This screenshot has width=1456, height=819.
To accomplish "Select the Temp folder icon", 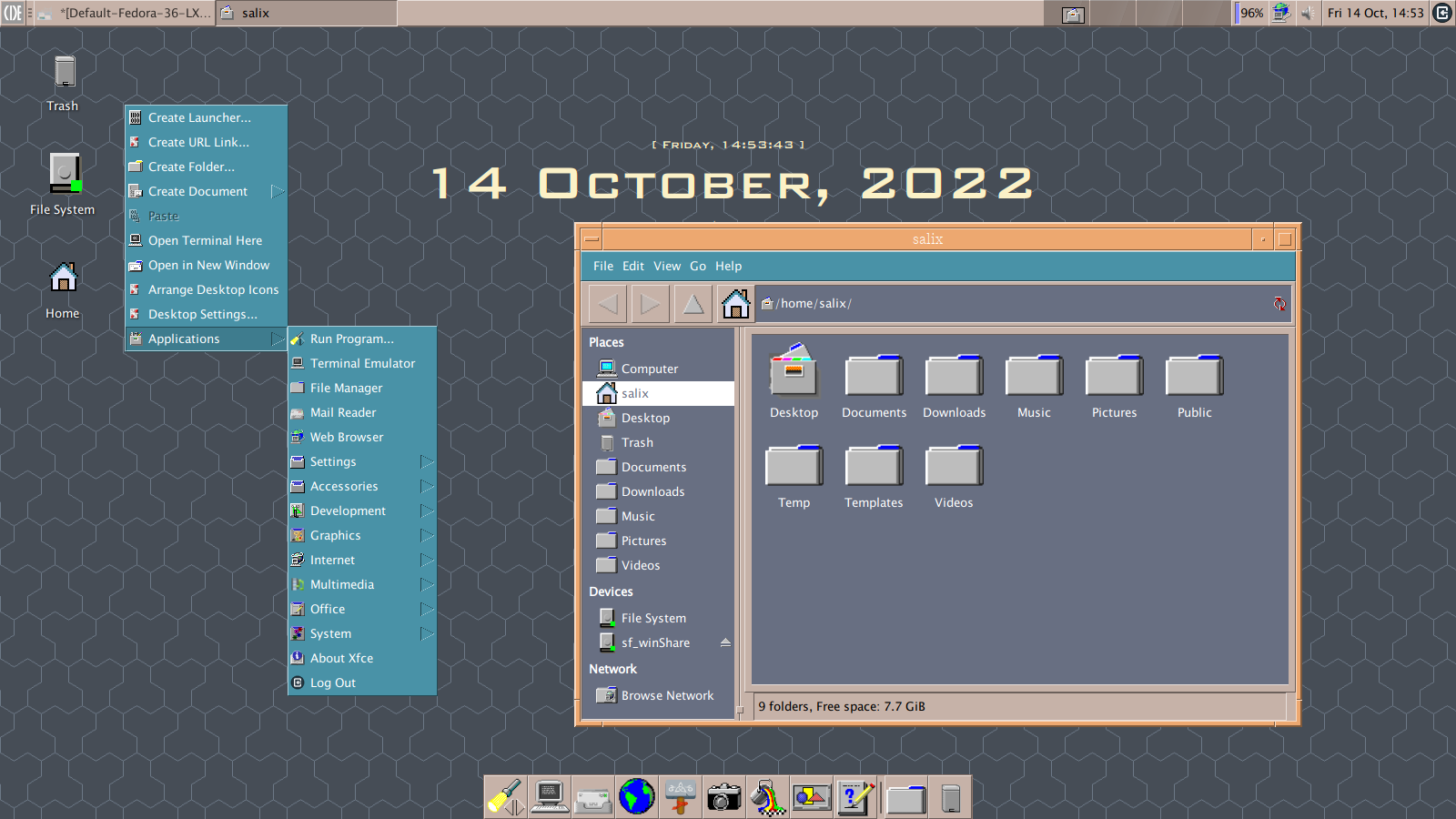I will click(794, 477).
